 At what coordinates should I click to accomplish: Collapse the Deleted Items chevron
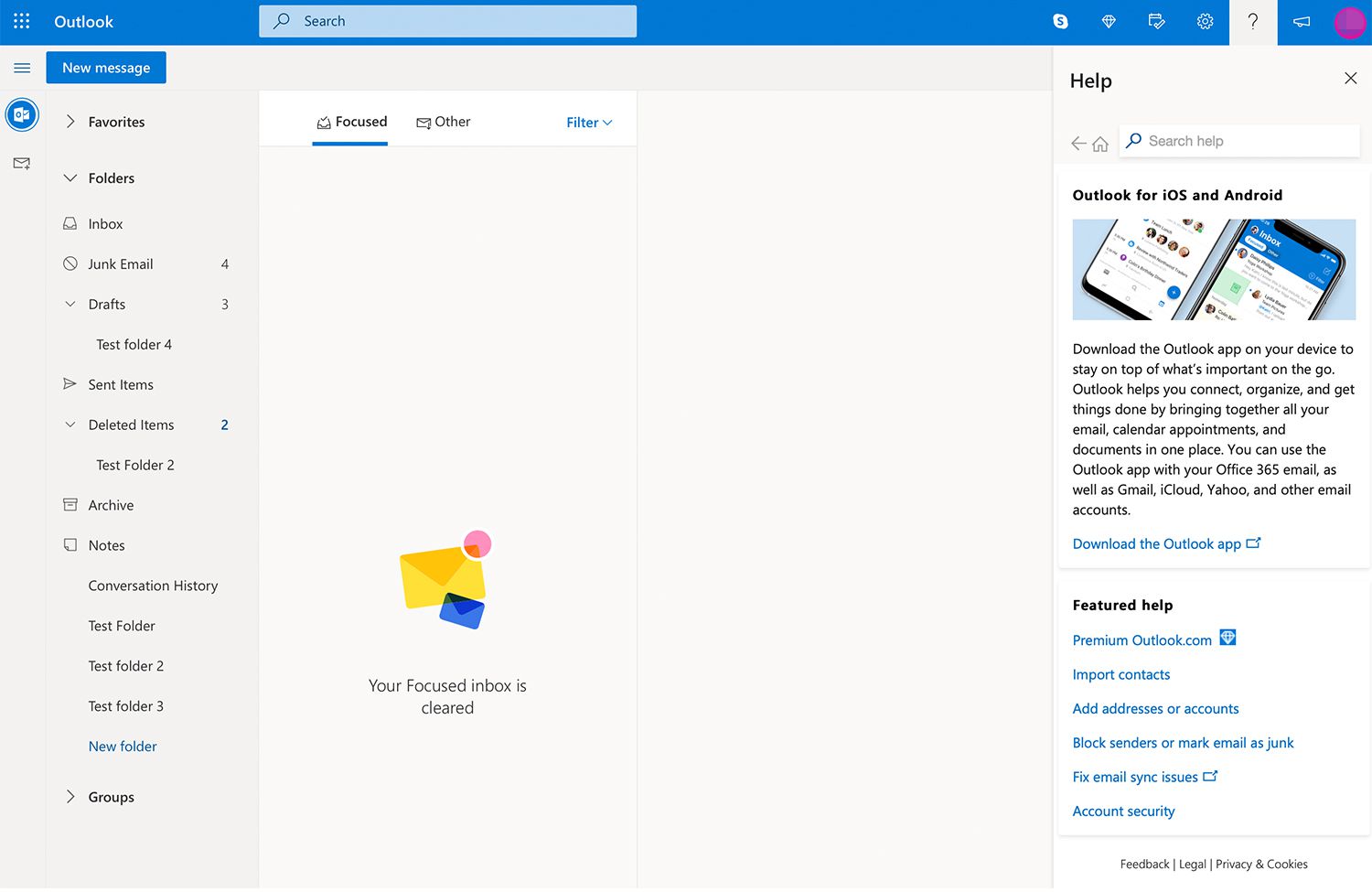[70, 425]
